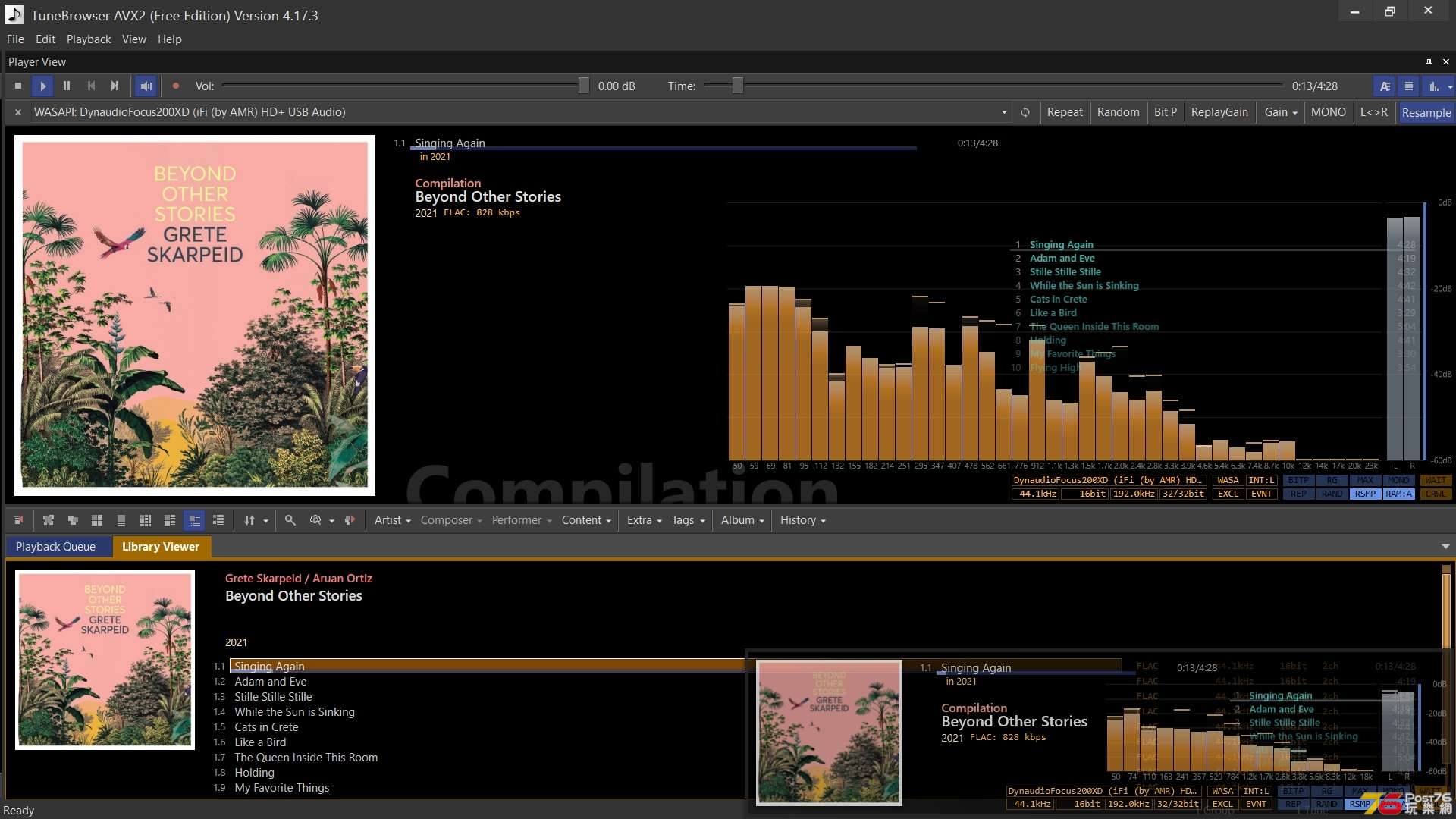Click the Play button in Player View
The width and height of the screenshot is (1456, 819).
point(42,86)
